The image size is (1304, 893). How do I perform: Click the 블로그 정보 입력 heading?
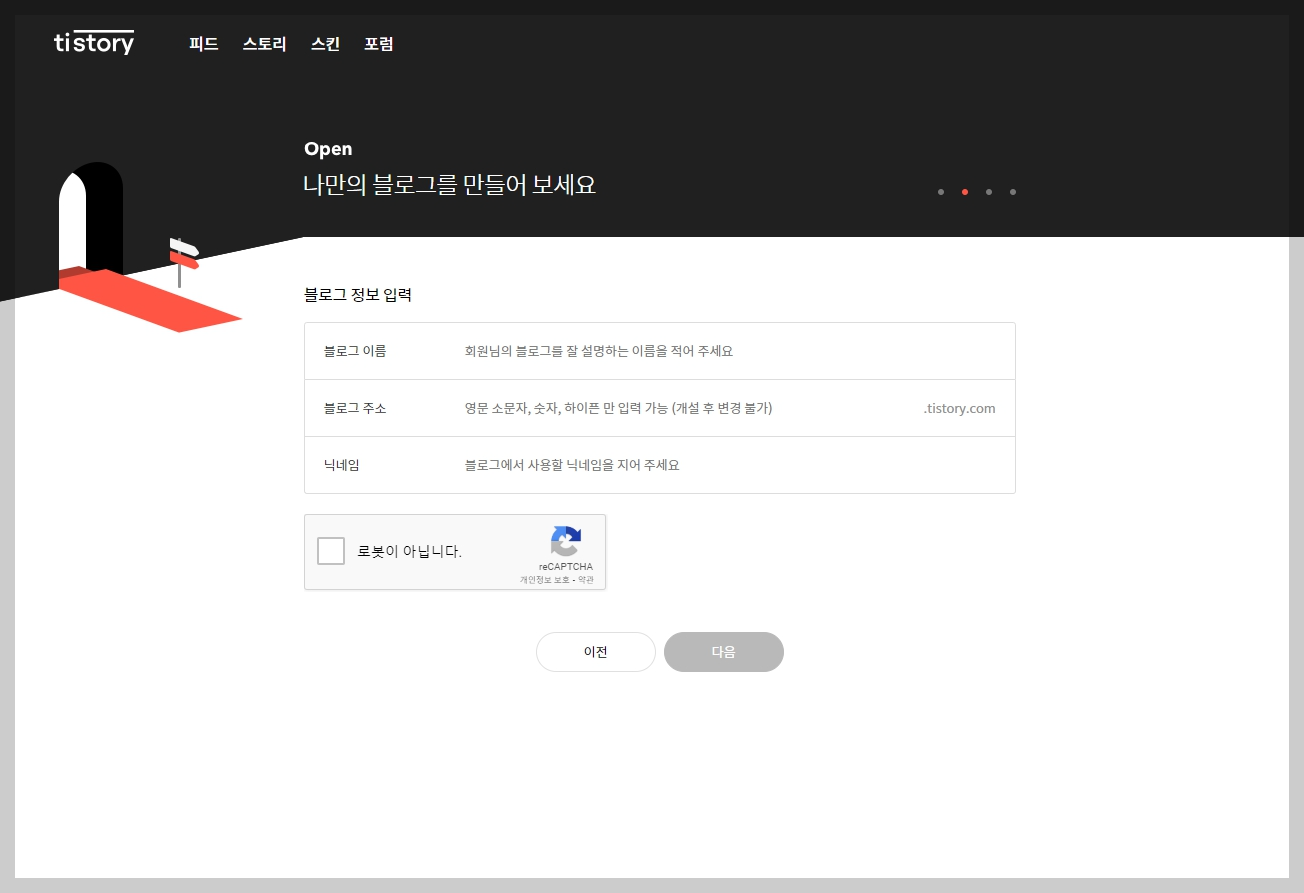[358, 295]
